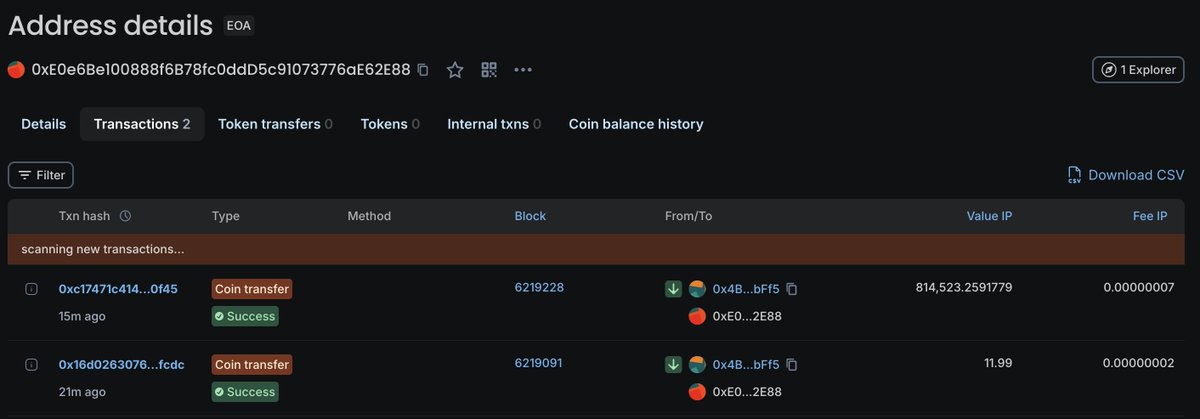Select the fee 0.00000007

[1139, 288]
